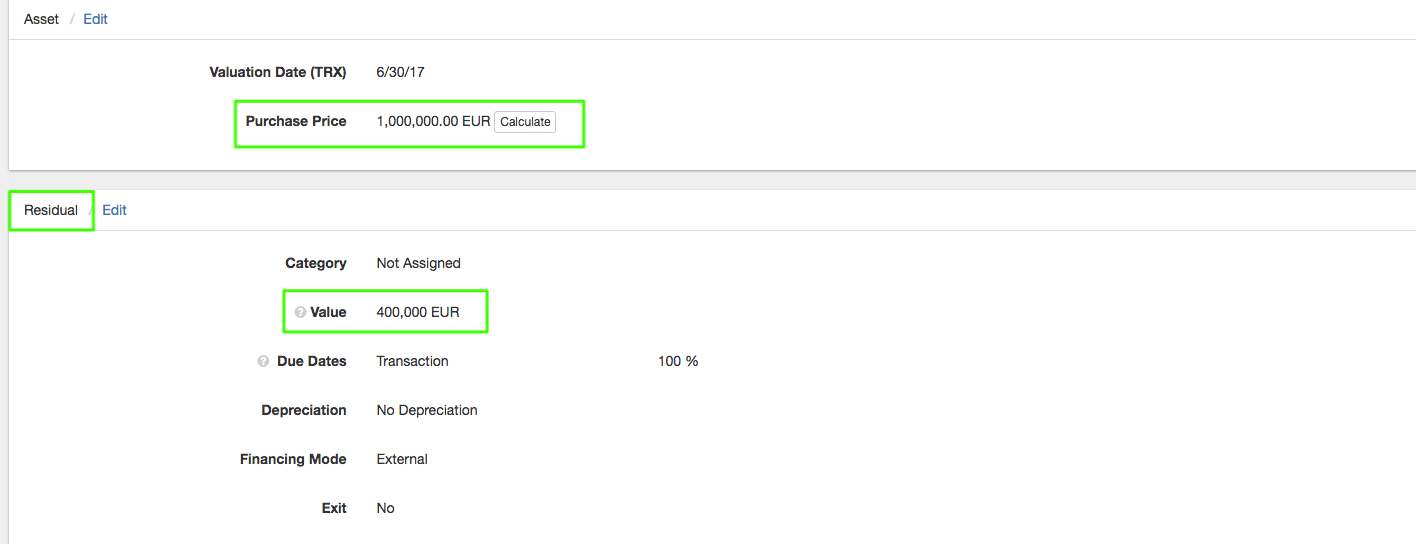Click the Financing Mode label
This screenshot has width=1416, height=544.
(x=293, y=459)
